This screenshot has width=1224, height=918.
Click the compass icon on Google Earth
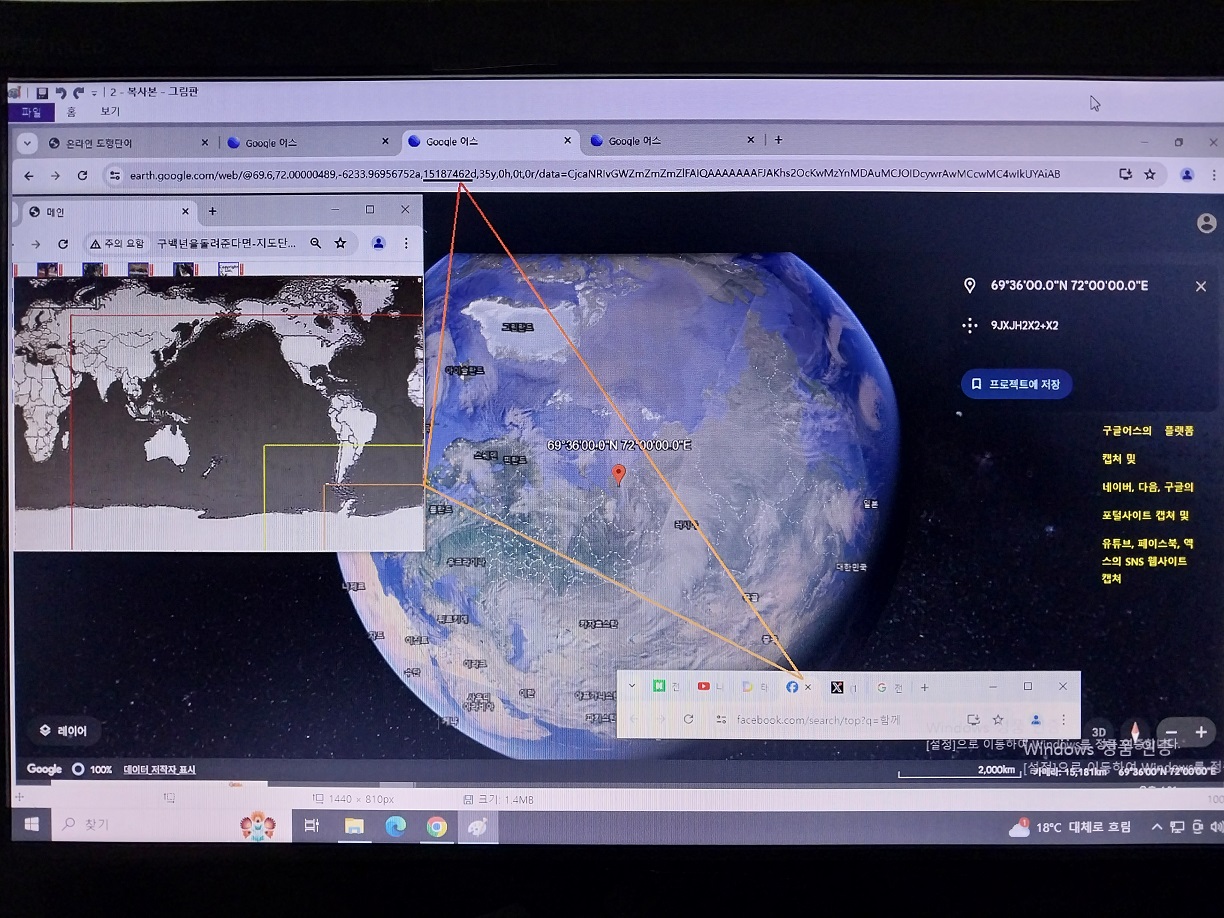point(1134,732)
